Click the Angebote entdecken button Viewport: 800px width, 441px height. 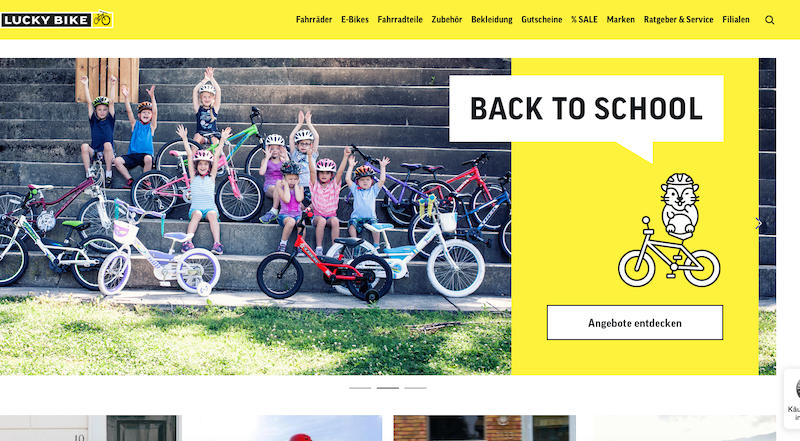(x=635, y=323)
